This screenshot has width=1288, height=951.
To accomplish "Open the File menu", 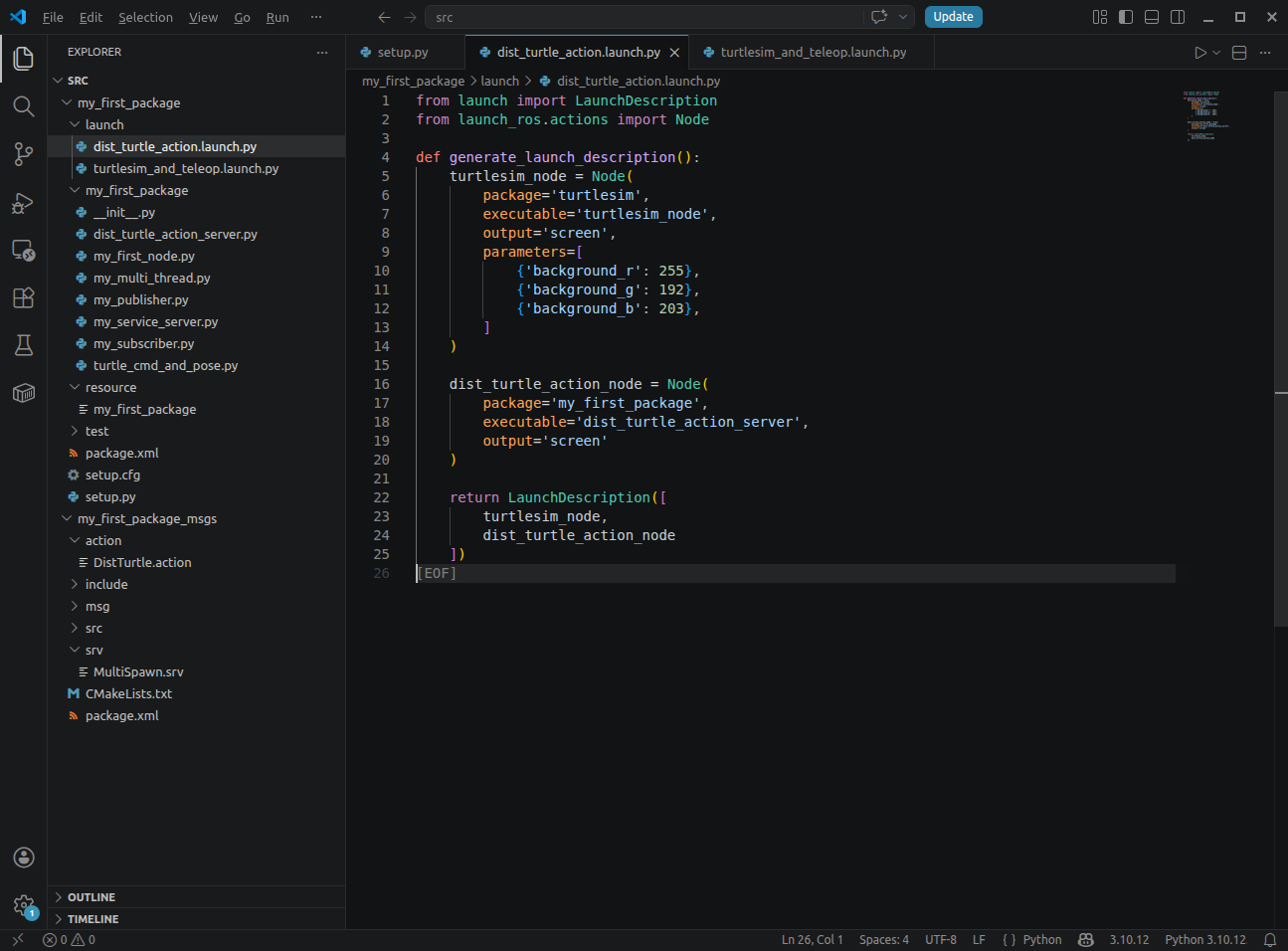I will tap(53, 17).
